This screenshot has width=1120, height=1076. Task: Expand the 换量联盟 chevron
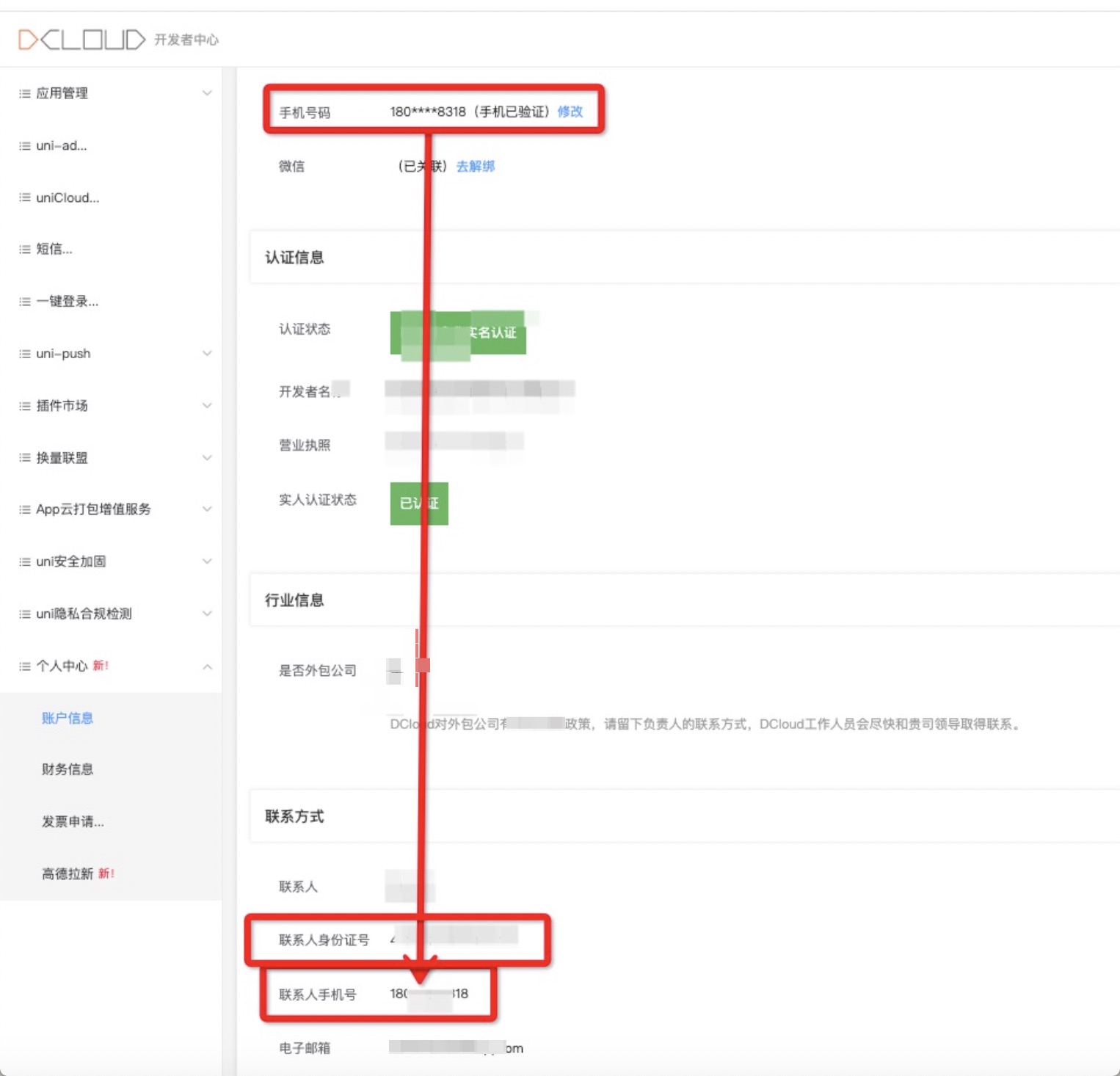coord(207,458)
